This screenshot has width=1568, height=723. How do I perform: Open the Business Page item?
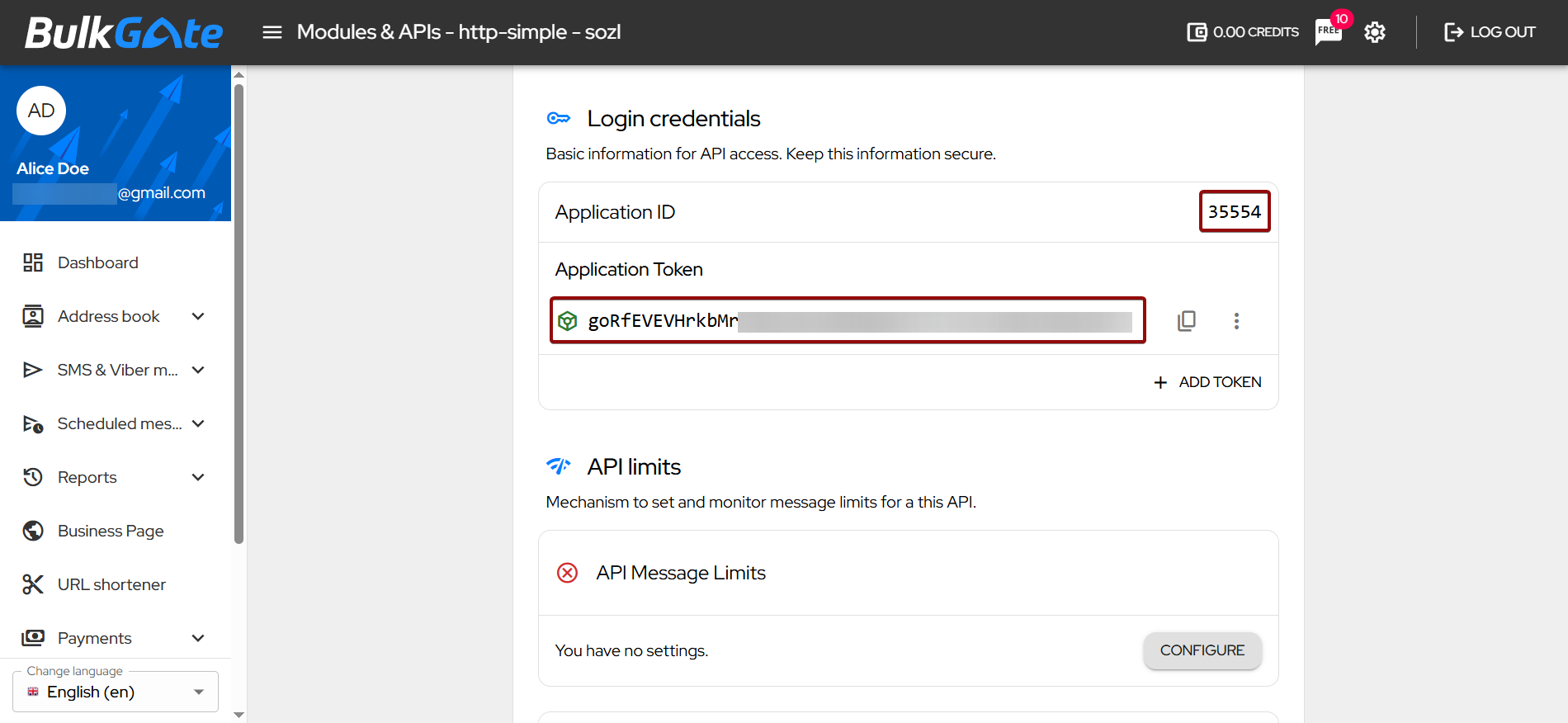point(111,531)
